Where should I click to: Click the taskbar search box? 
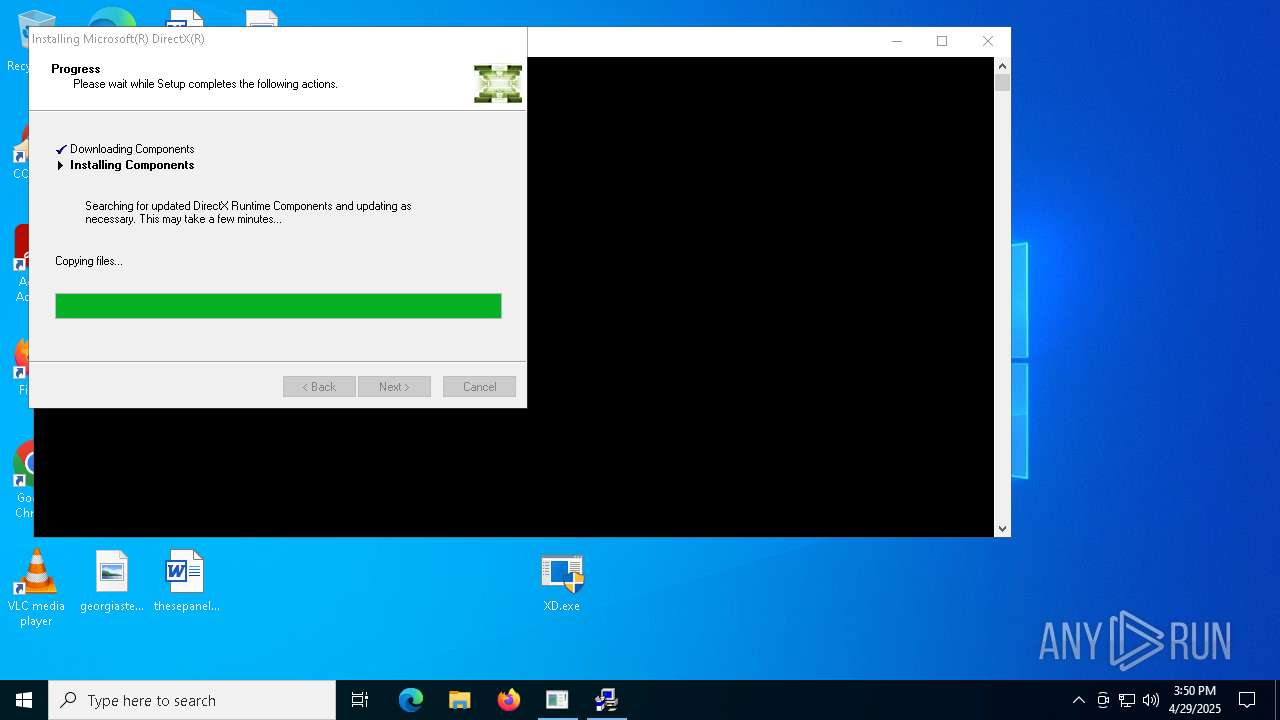(x=192, y=700)
